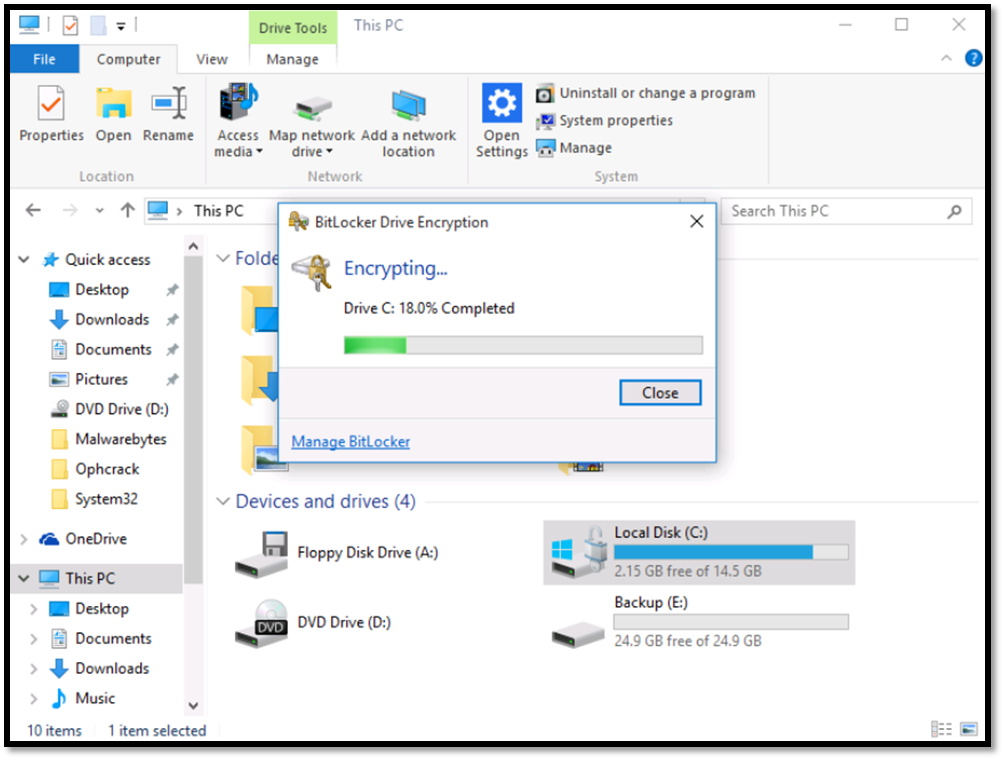Viewport: 1004px width, 760px height.
Task: Select the Drive Tools contextual tab
Action: [293, 28]
